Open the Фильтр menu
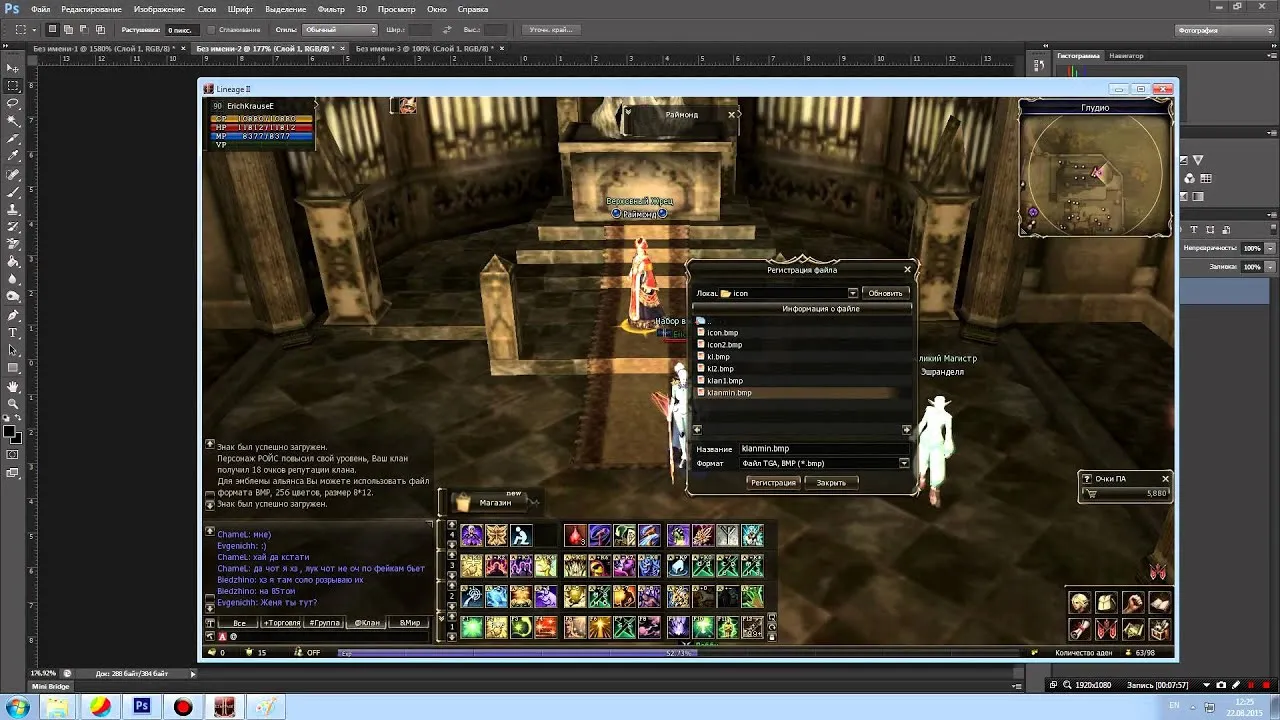The image size is (1280, 720). 330,9
